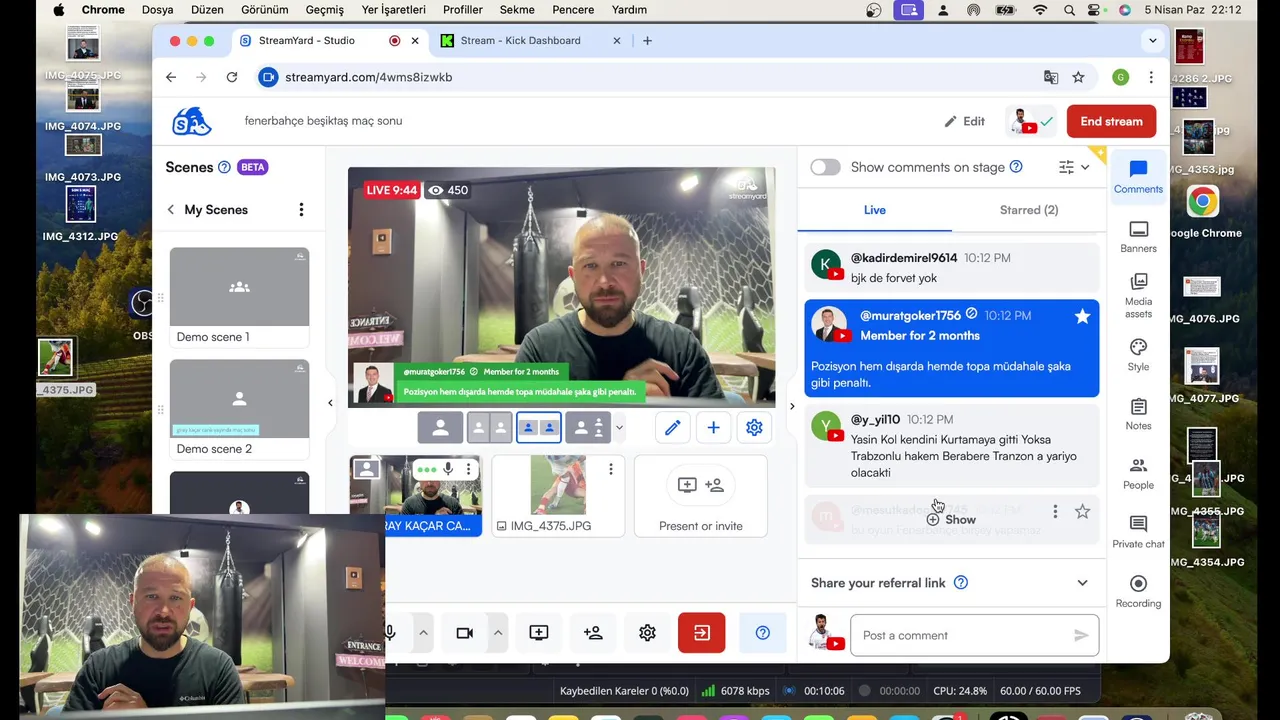Screen dimensions: 1280x720
Task: Click Present or invite card
Action: tap(700, 497)
